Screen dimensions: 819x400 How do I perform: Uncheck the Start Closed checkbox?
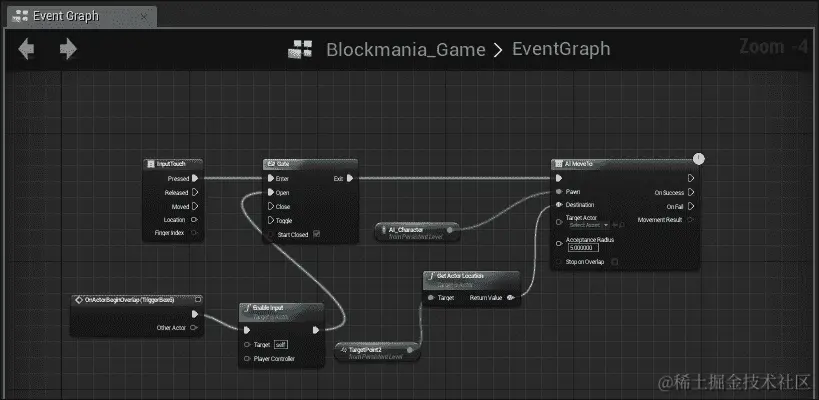[x=316, y=234]
